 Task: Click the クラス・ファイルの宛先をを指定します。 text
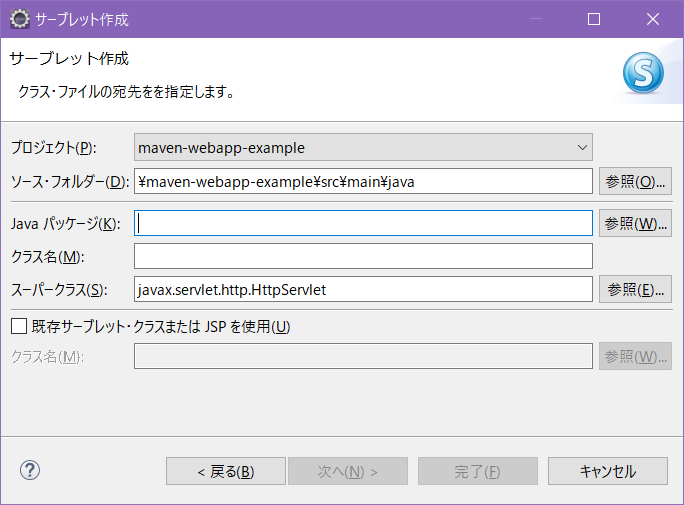127,92
